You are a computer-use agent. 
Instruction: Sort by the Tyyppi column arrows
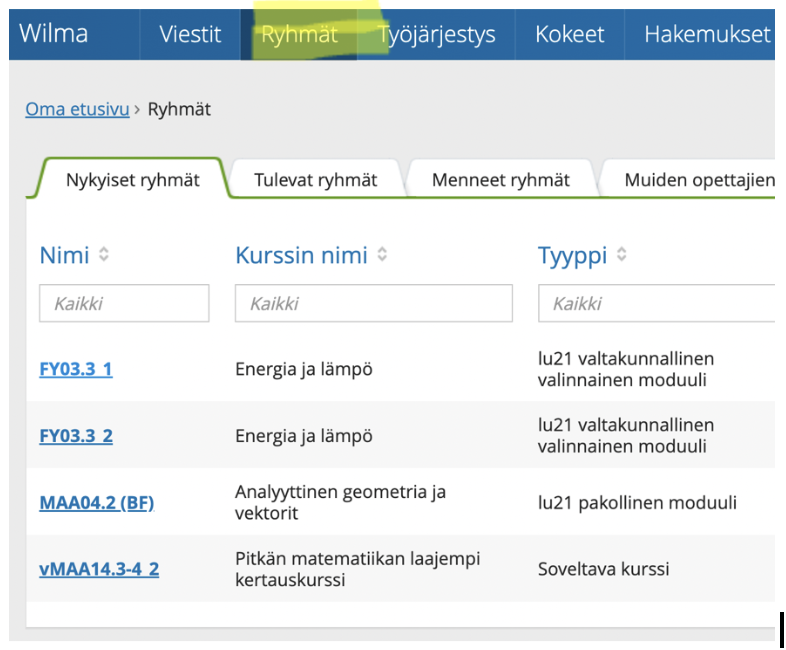click(x=622, y=254)
